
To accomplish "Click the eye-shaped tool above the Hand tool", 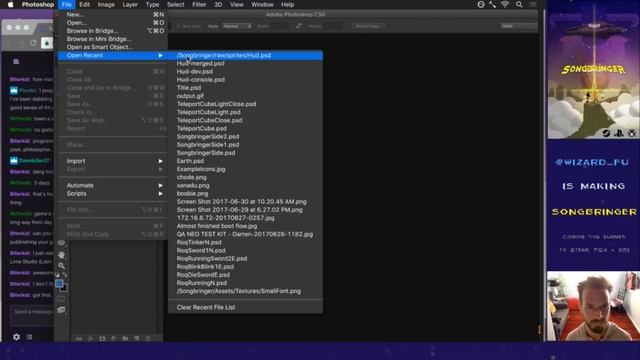I will (x=61, y=243).
